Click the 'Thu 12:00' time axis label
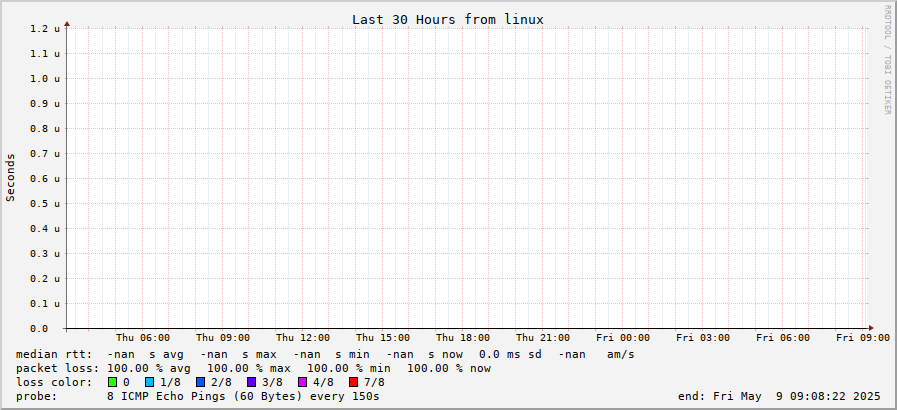This screenshot has height=410, width=897. [303, 338]
